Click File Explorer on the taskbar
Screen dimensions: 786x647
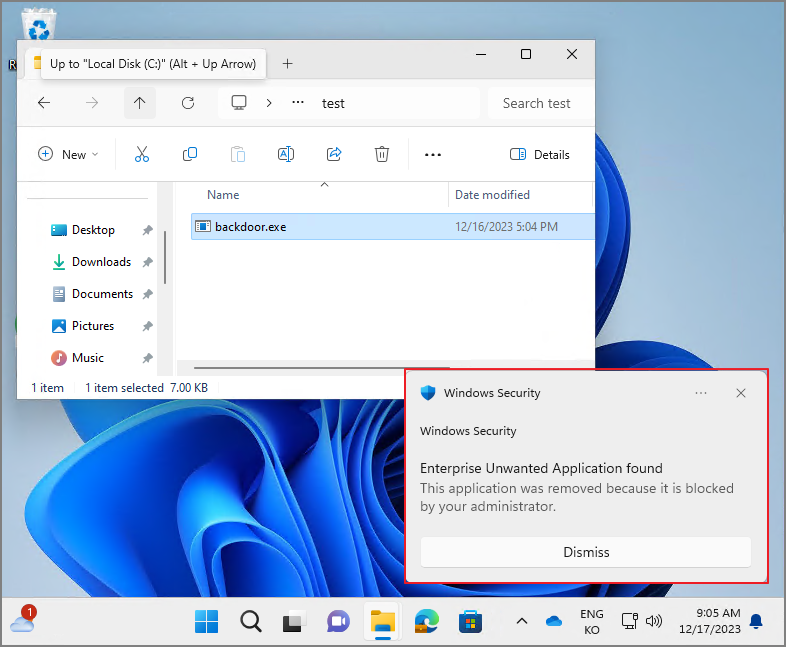tap(382, 621)
